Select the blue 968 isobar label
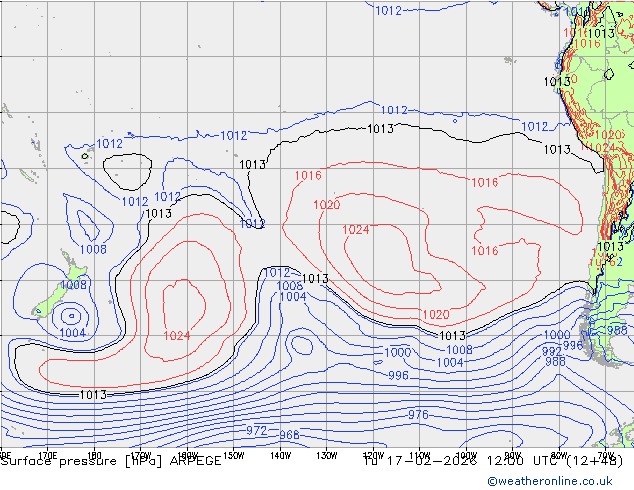The width and height of the screenshot is (634, 490). (290, 435)
